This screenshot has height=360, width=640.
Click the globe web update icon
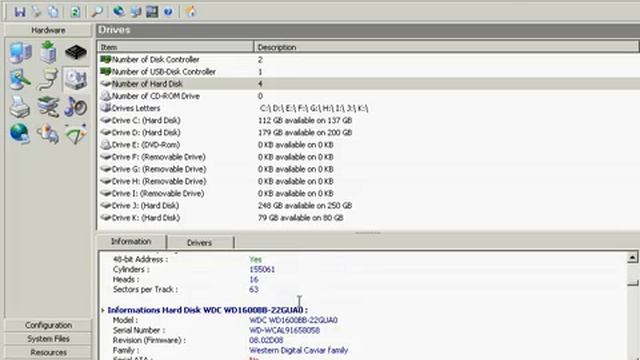pos(119,11)
